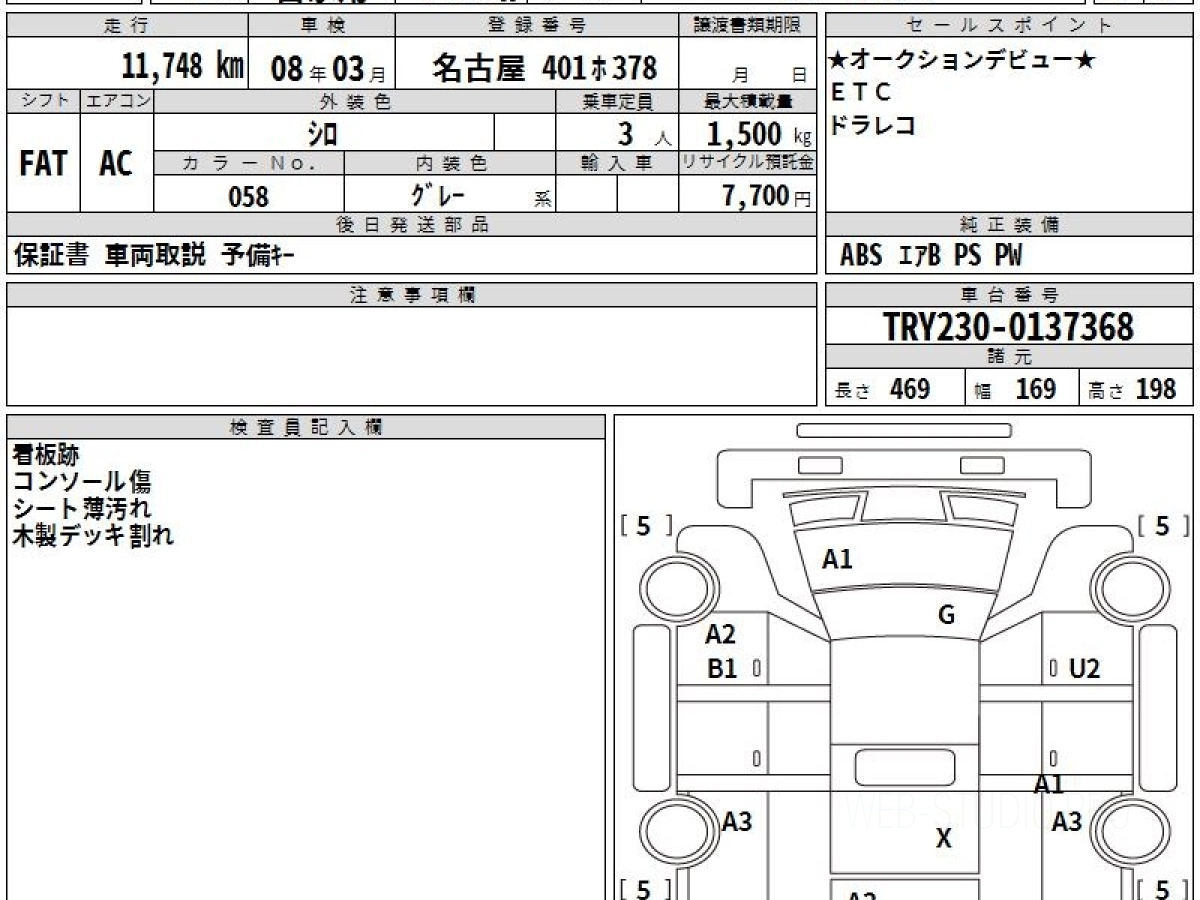The width and height of the screenshot is (1200, 900).
Task: Select ★オークションデビュー★ sales point
Action: [962, 61]
